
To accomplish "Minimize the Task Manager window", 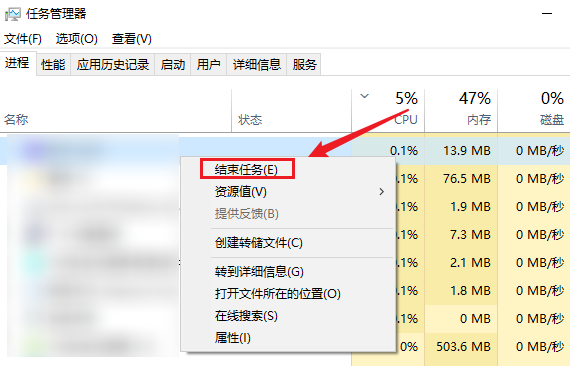I will [547, 14].
